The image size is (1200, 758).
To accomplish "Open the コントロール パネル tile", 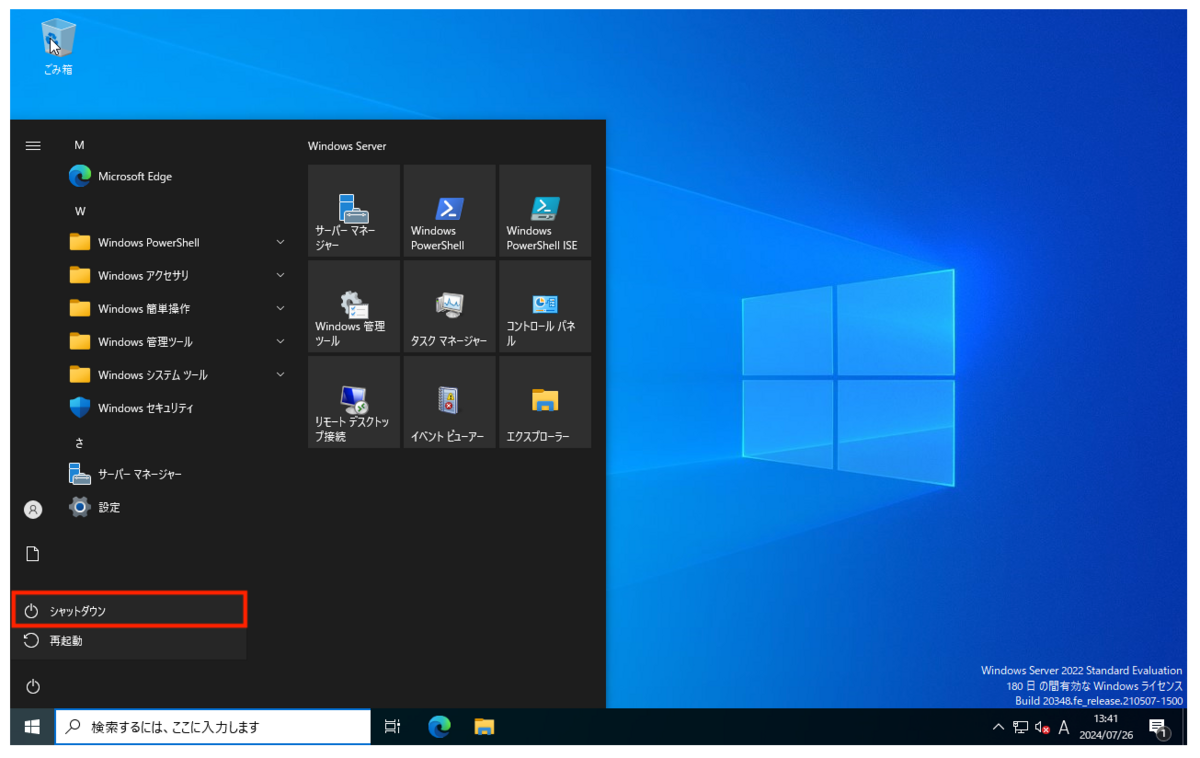I will [x=545, y=306].
